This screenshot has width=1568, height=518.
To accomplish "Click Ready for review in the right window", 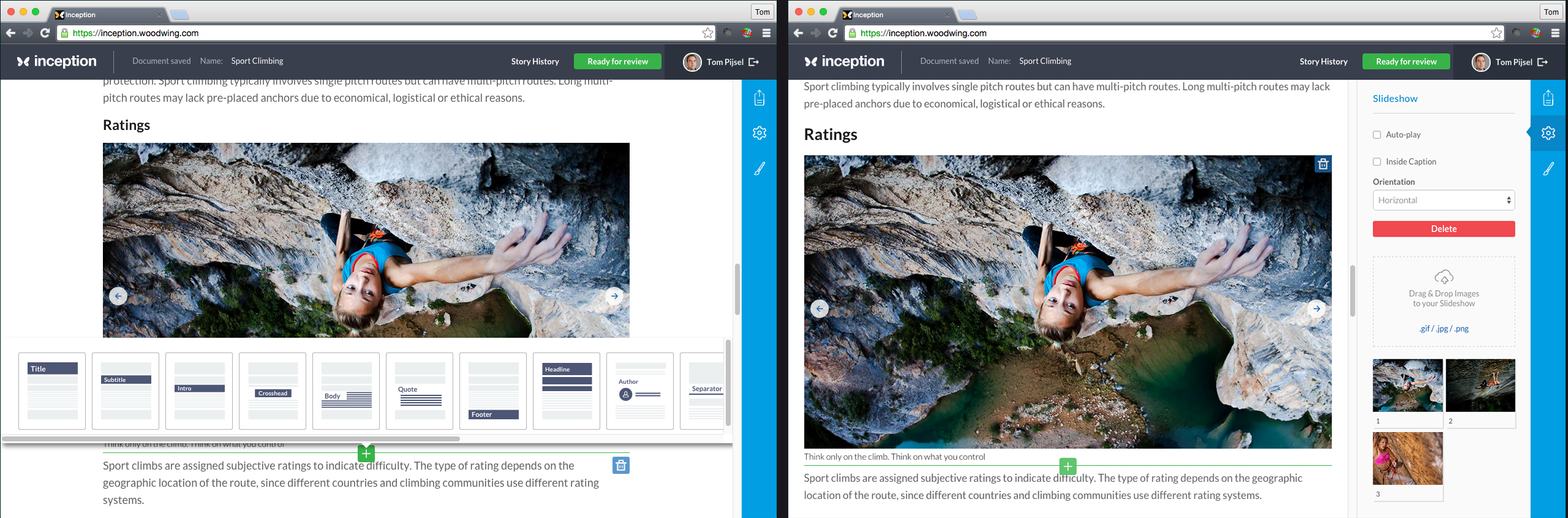I will tap(1406, 61).
